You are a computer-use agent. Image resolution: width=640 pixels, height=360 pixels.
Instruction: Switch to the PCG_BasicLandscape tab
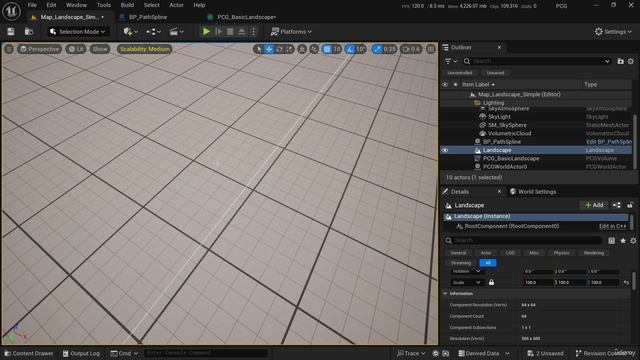247,17
